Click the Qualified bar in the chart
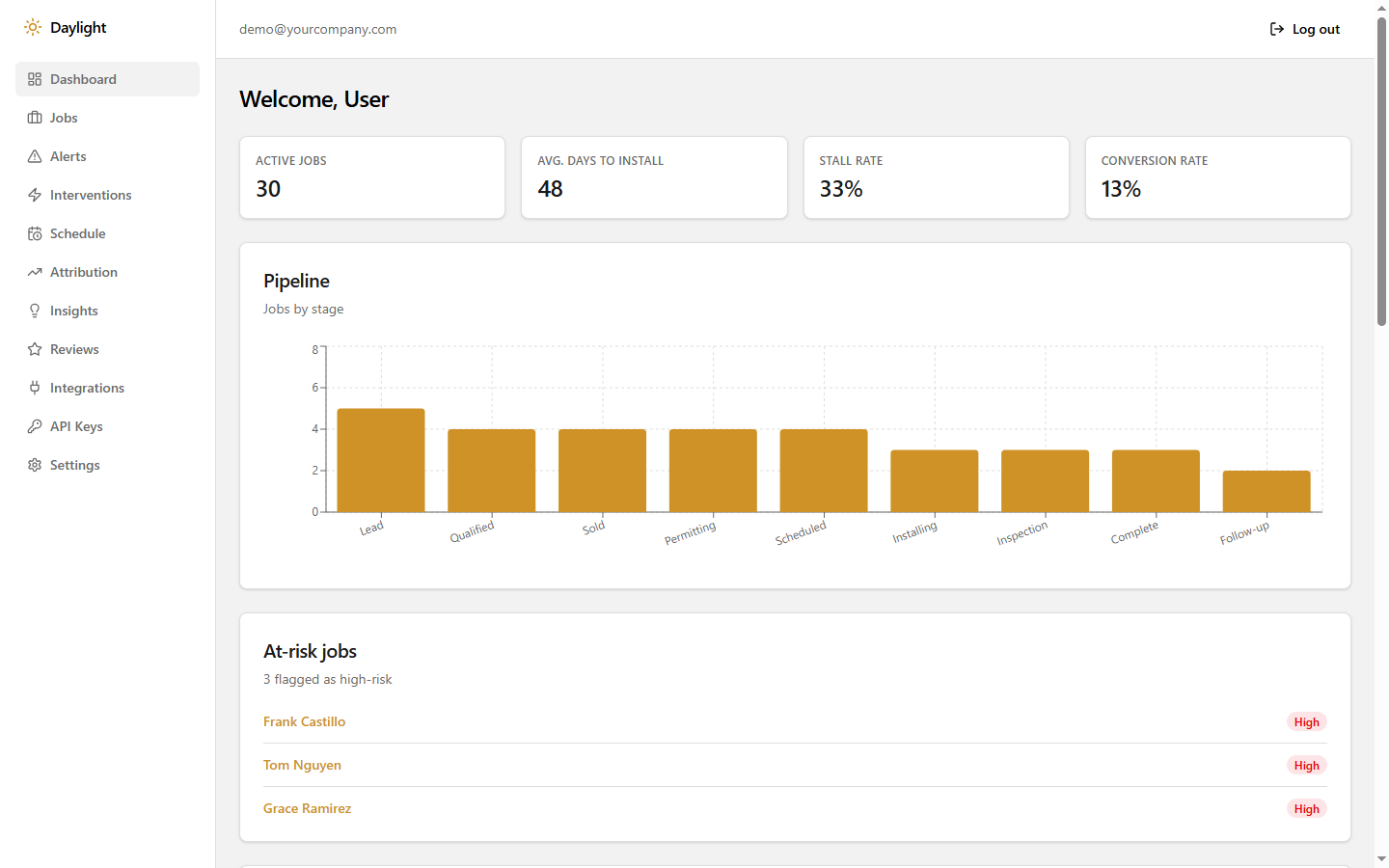Screen dimensions: 1389x868 [x=492, y=471]
